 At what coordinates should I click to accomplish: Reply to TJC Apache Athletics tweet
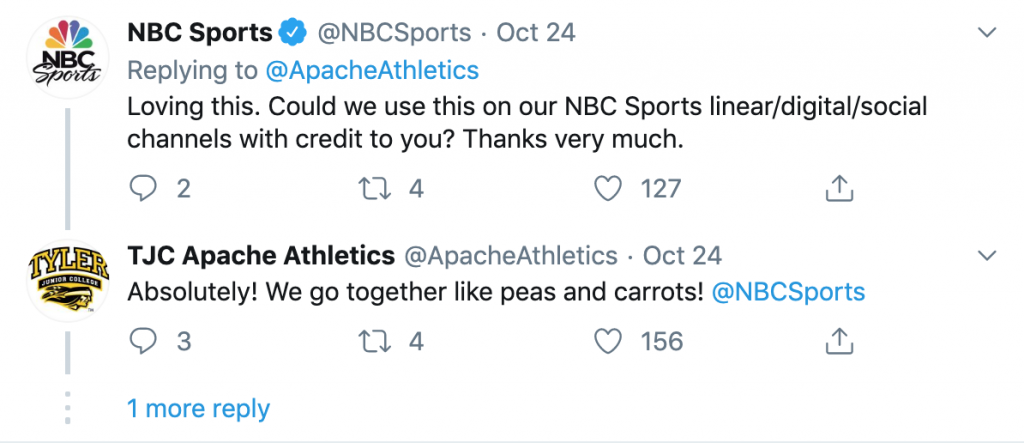(143, 342)
